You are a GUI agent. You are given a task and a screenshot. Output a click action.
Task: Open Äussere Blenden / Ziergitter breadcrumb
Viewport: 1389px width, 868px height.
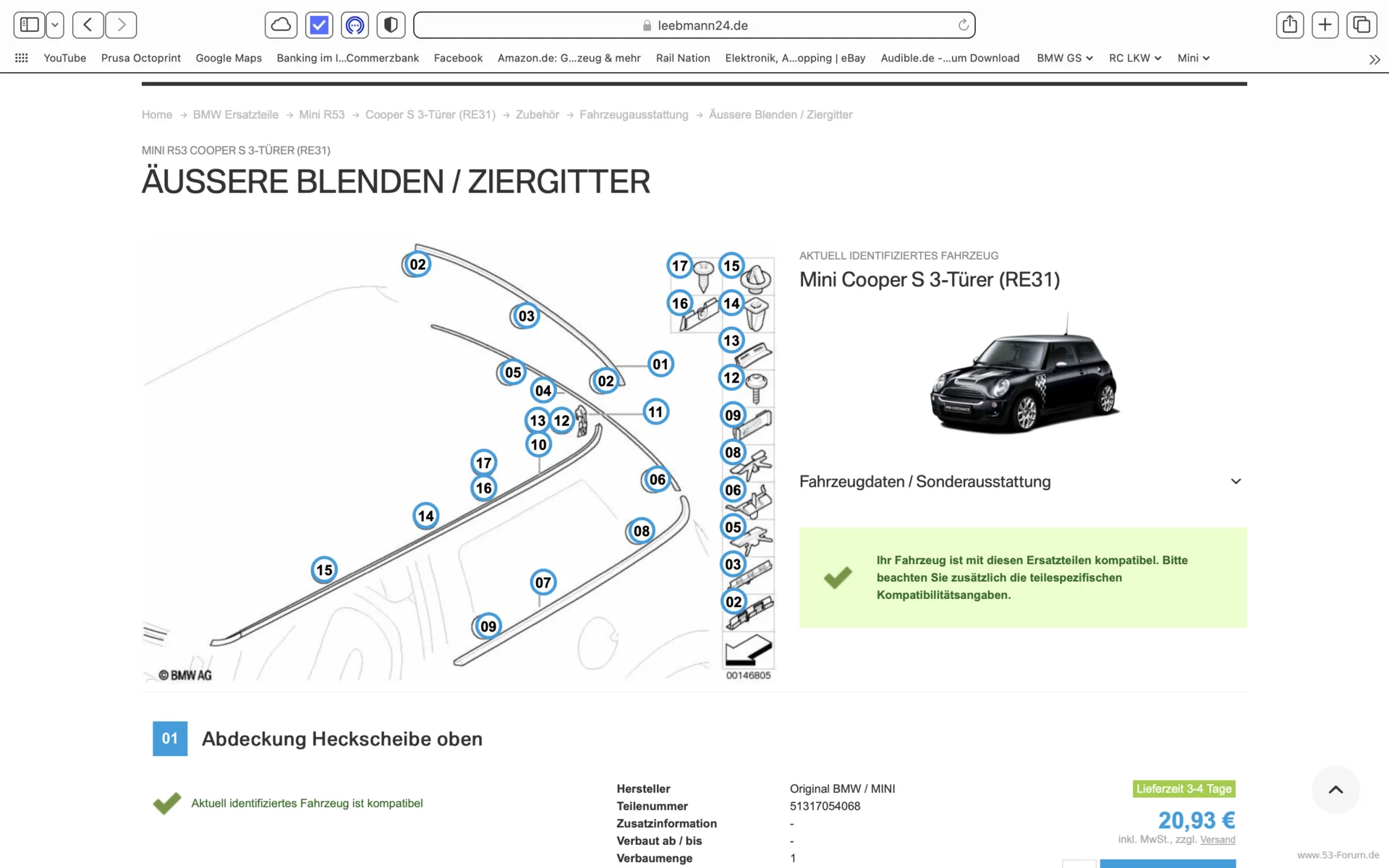point(781,114)
